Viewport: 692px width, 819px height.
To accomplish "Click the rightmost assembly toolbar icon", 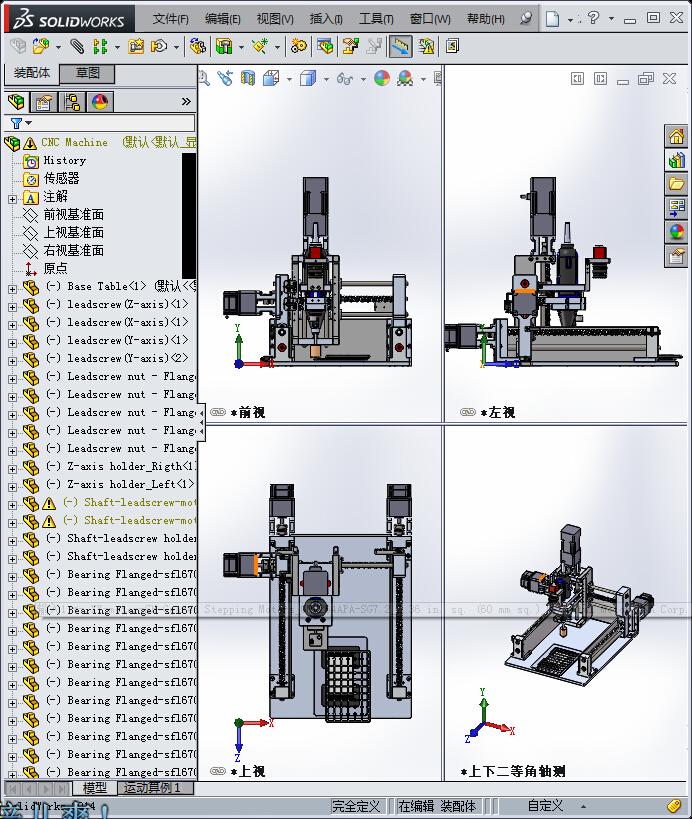I will [x=452, y=46].
